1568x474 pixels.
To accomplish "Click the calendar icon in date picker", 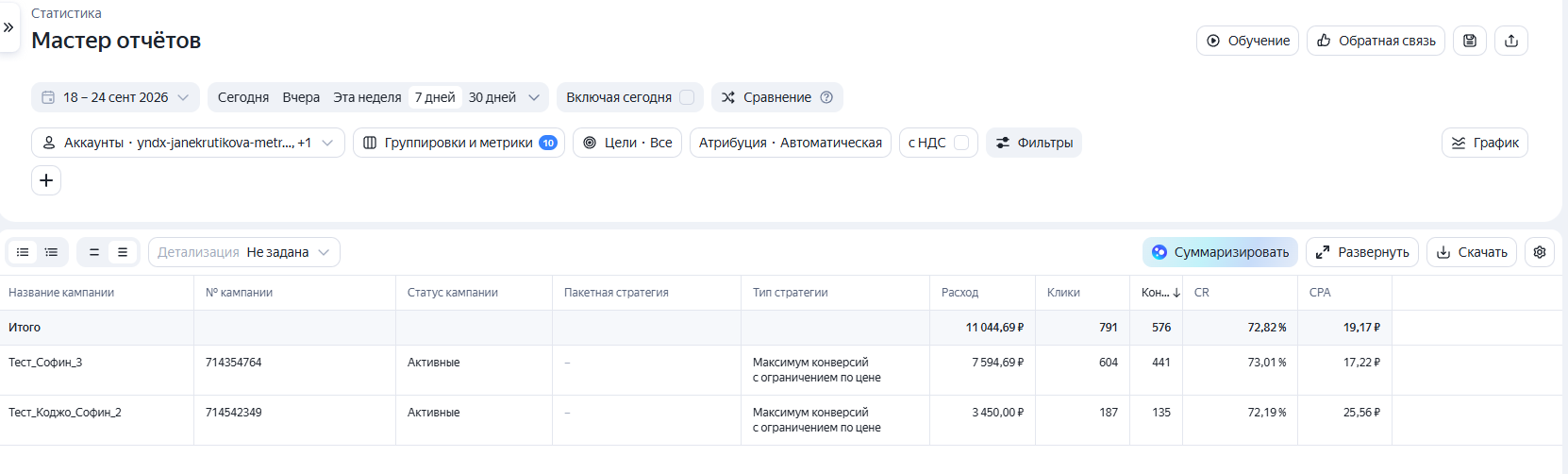I will (48, 97).
